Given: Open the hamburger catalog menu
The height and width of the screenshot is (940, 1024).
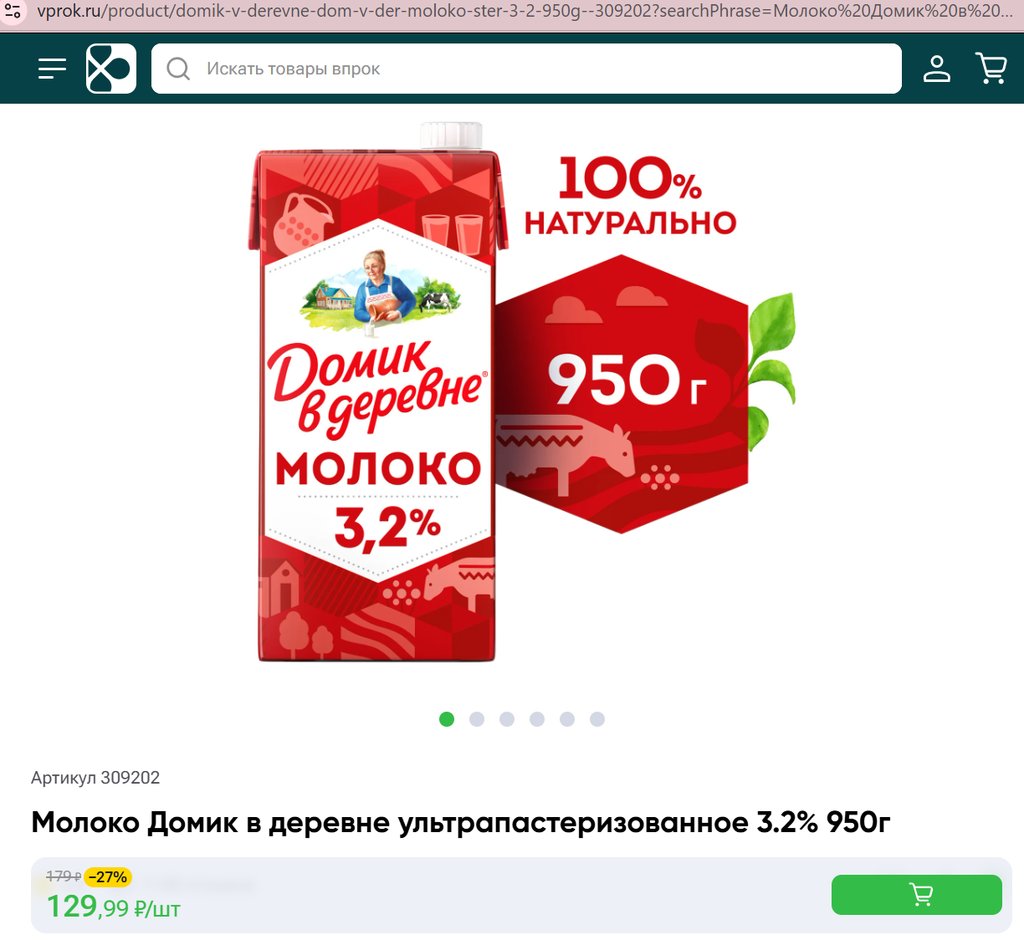Looking at the screenshot, I should 52,69.
